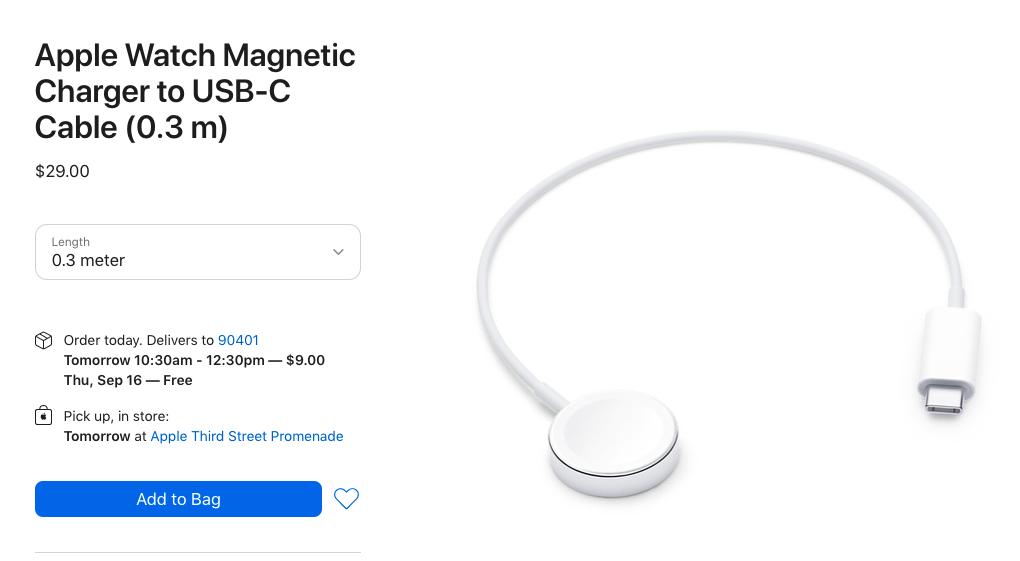
Task: Click the Apple store pickup bag icon
Action: click(x=44, y=415)
